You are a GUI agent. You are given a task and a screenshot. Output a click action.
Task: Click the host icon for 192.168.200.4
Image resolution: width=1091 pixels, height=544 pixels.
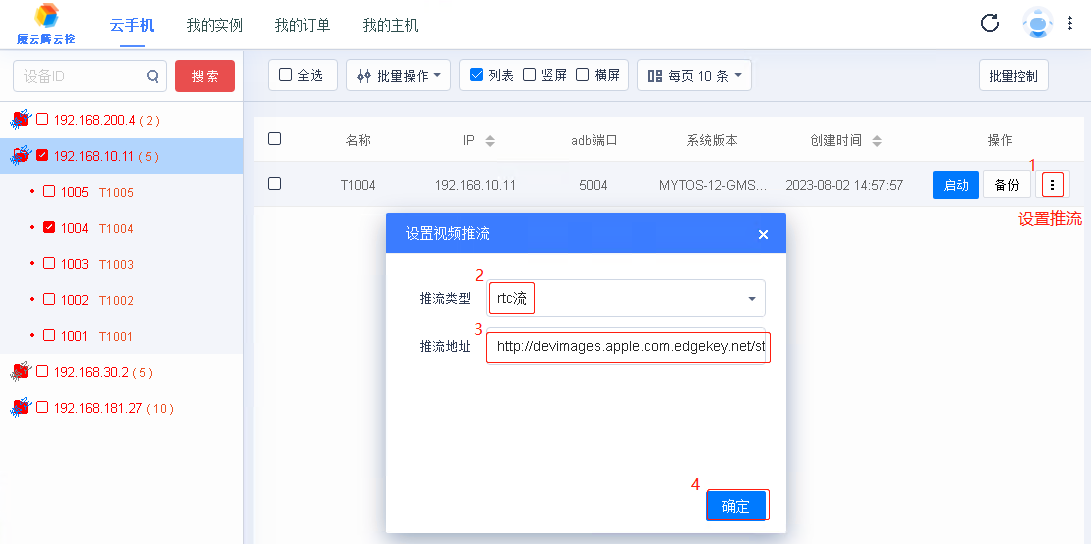tap(20, 120)
